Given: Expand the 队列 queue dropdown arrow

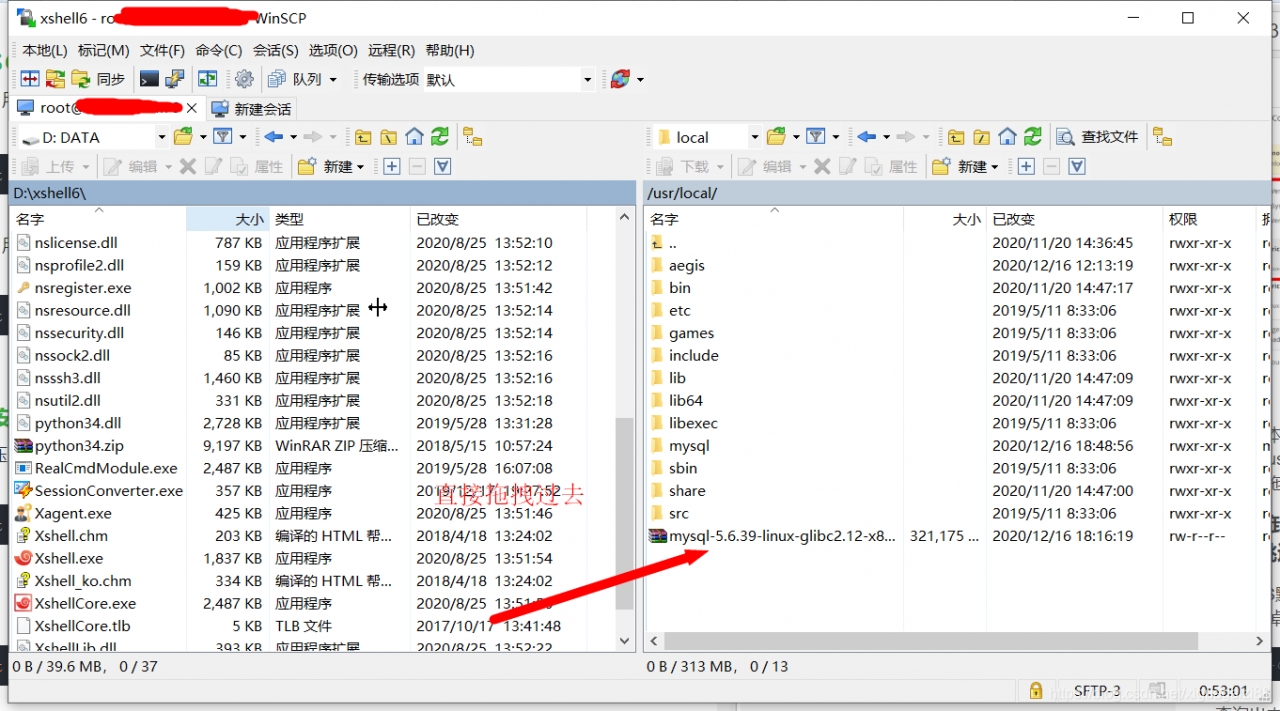Looking at the screenshot, I should pyautogui.click(x=333, y=79).
